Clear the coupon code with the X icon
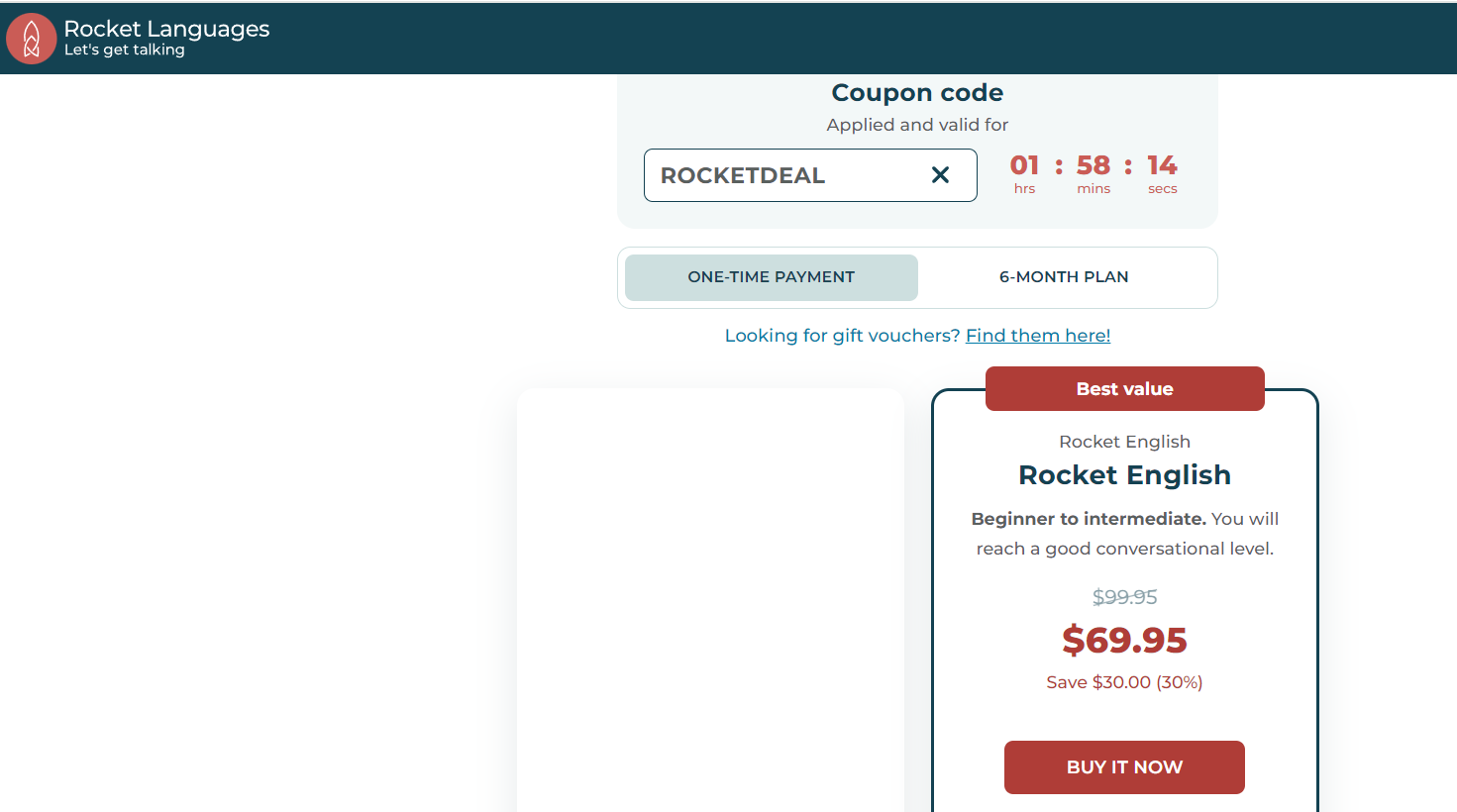This screenshot has width=1457, height=812. pyautogui.click(x=939, y=174)
